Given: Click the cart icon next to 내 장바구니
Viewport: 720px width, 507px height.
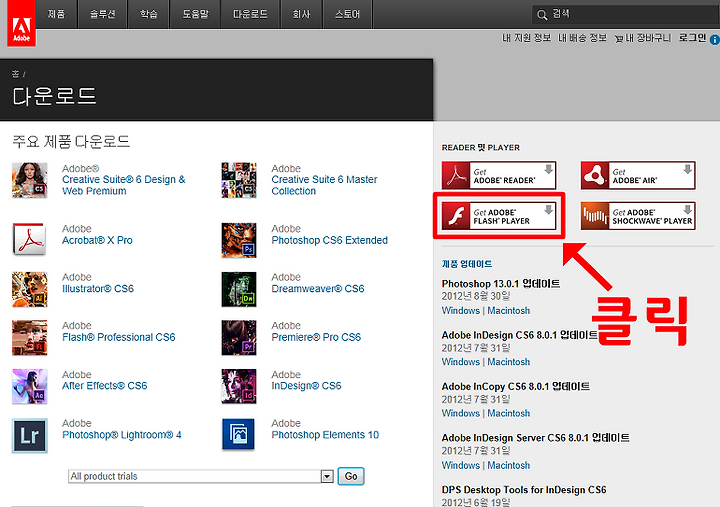Looking at the screenshot, I should point(619,39).
